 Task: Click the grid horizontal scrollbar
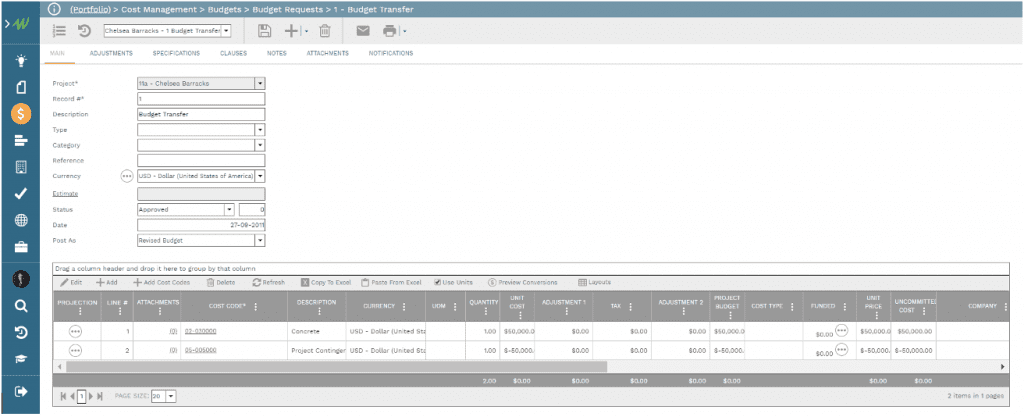(x=336, y=367)
